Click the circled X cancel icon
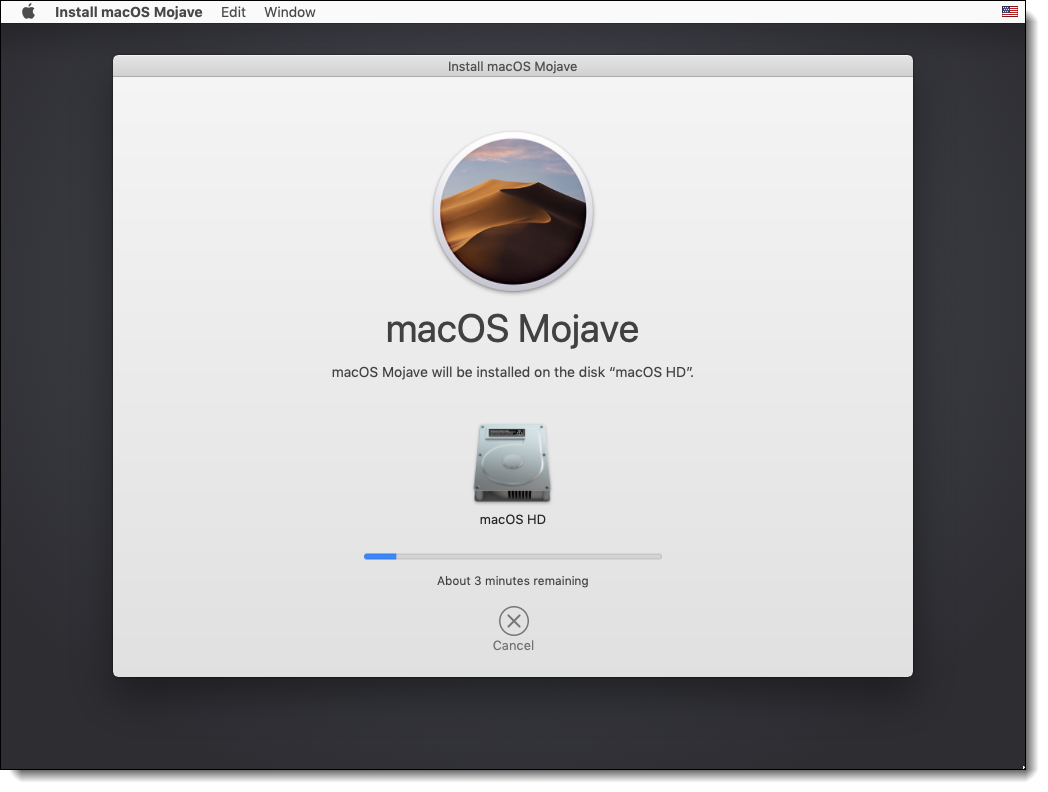Screen dimensions: 1048x792 tap(513, 621)
